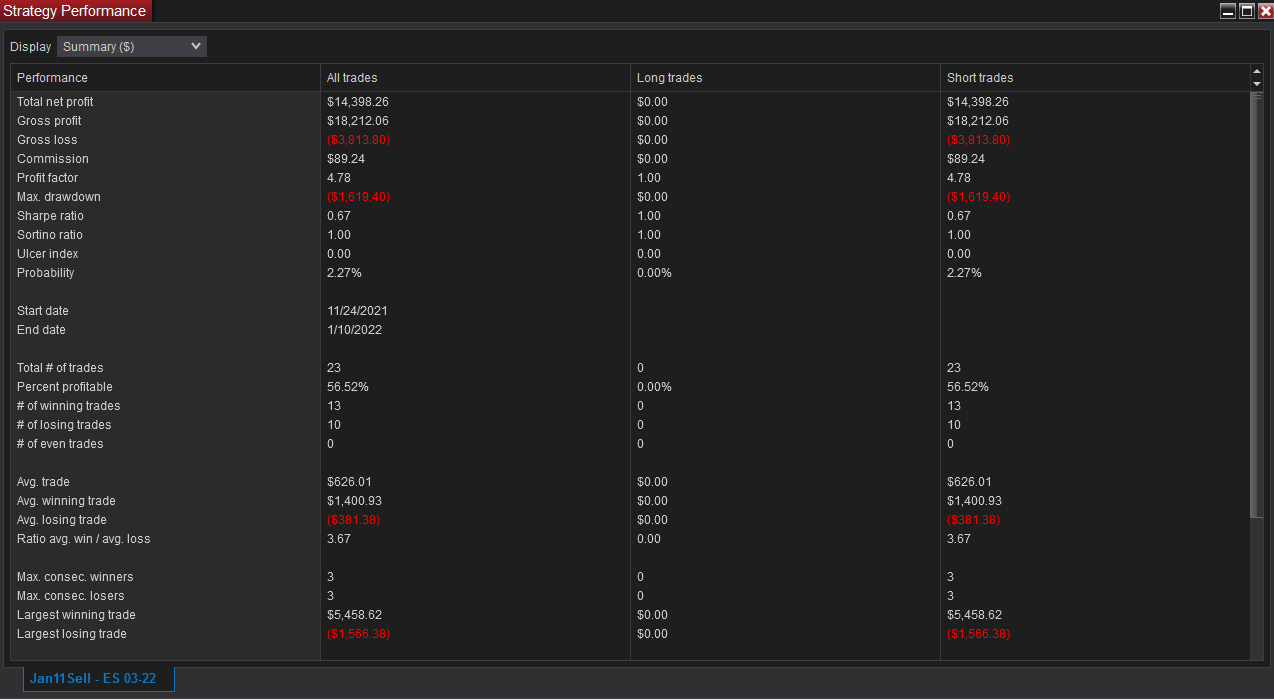
Task: Click All trades percent profitable 56.52%
Action: tap(347, 387)
